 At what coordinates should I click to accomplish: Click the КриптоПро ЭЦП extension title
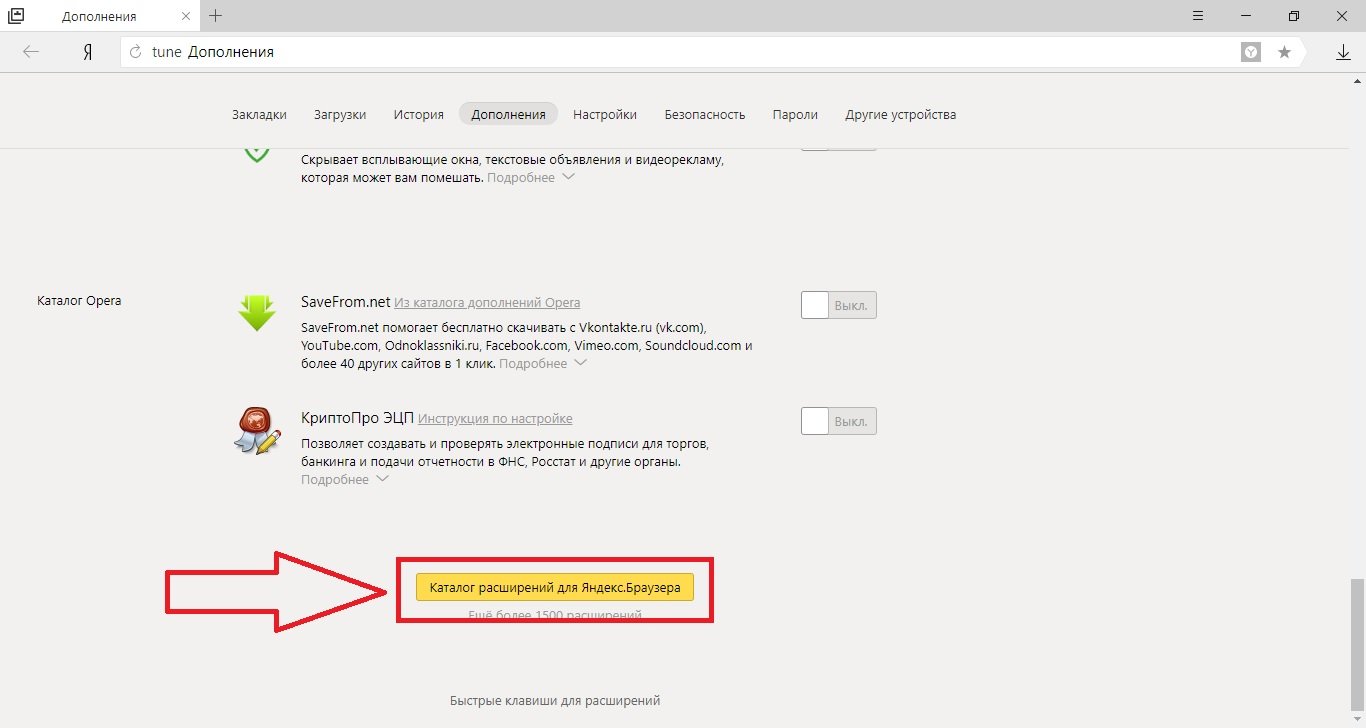357,418
